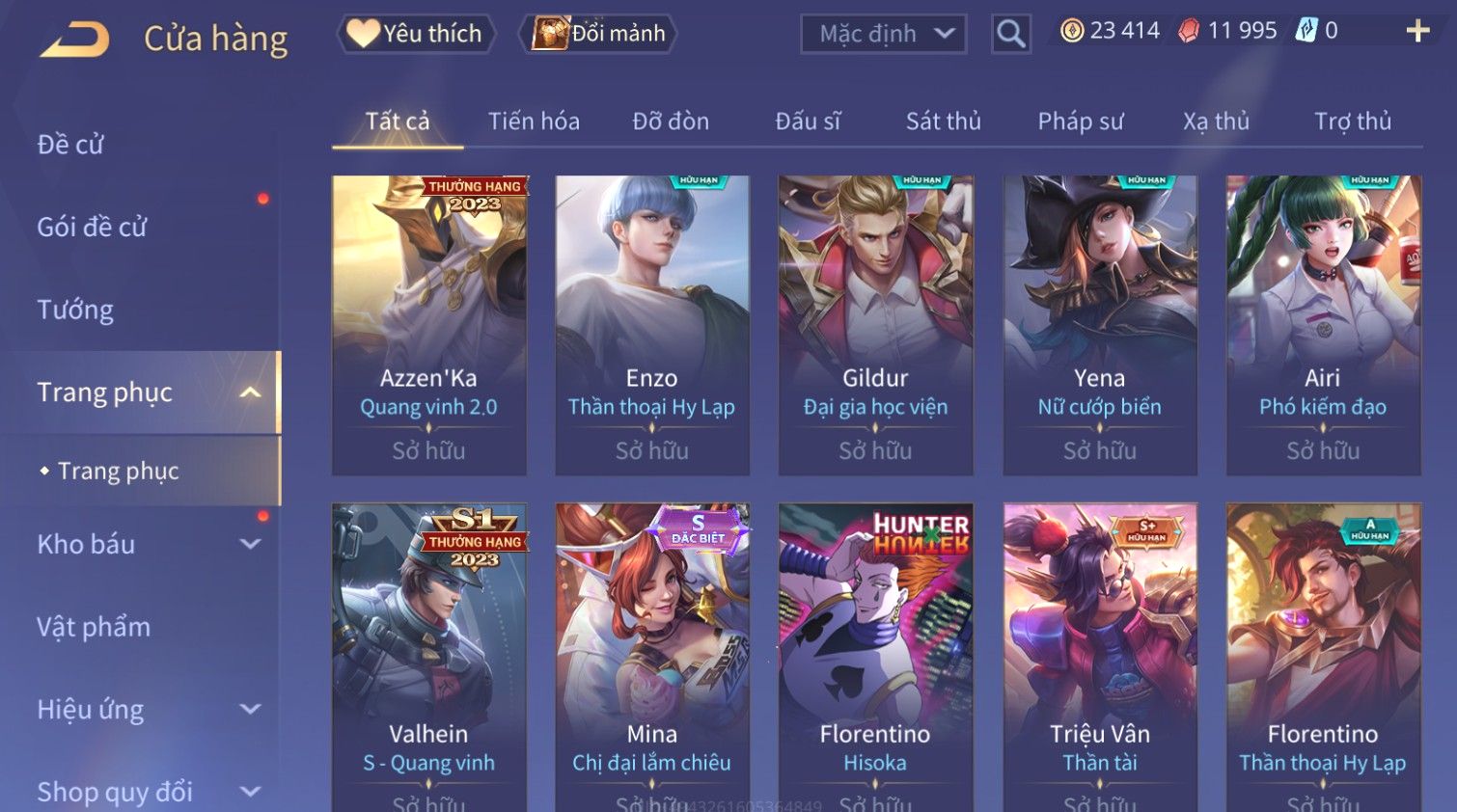Open Đổi mảnh fragment exchange
This screenshot has width=1457, height=812.
pyautogui.click(x=598, y=34)
